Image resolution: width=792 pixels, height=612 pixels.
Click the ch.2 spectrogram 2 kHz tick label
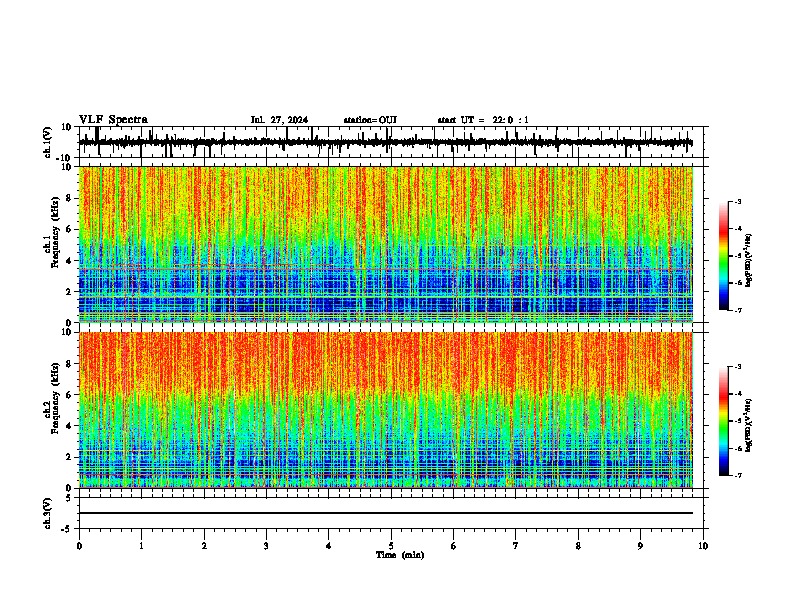(x=69, y=456)
